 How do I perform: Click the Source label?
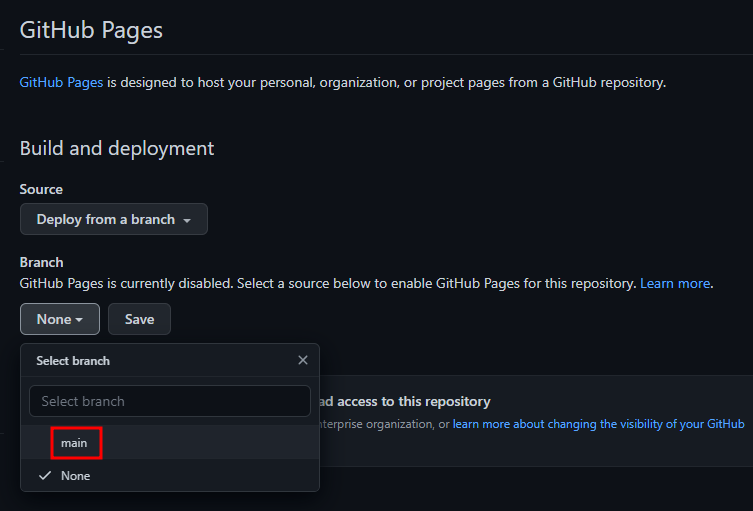coord(41,189)
